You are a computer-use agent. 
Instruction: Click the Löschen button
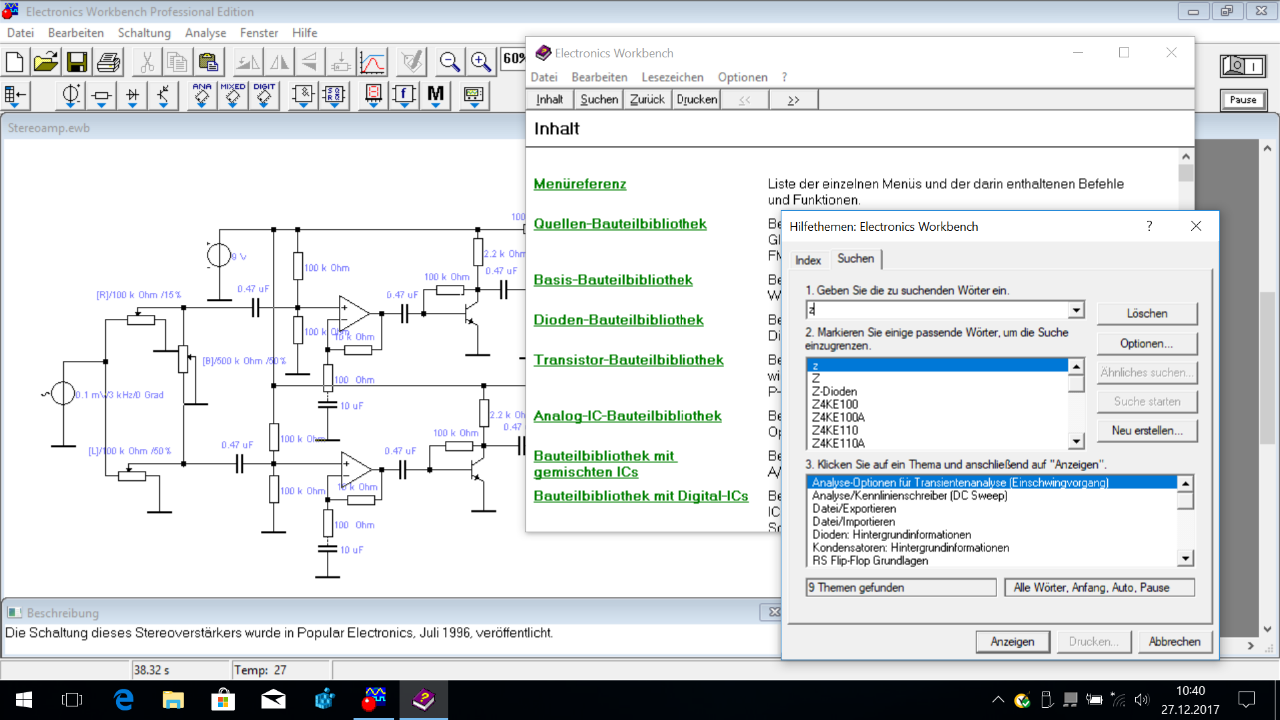point(1147,313)
